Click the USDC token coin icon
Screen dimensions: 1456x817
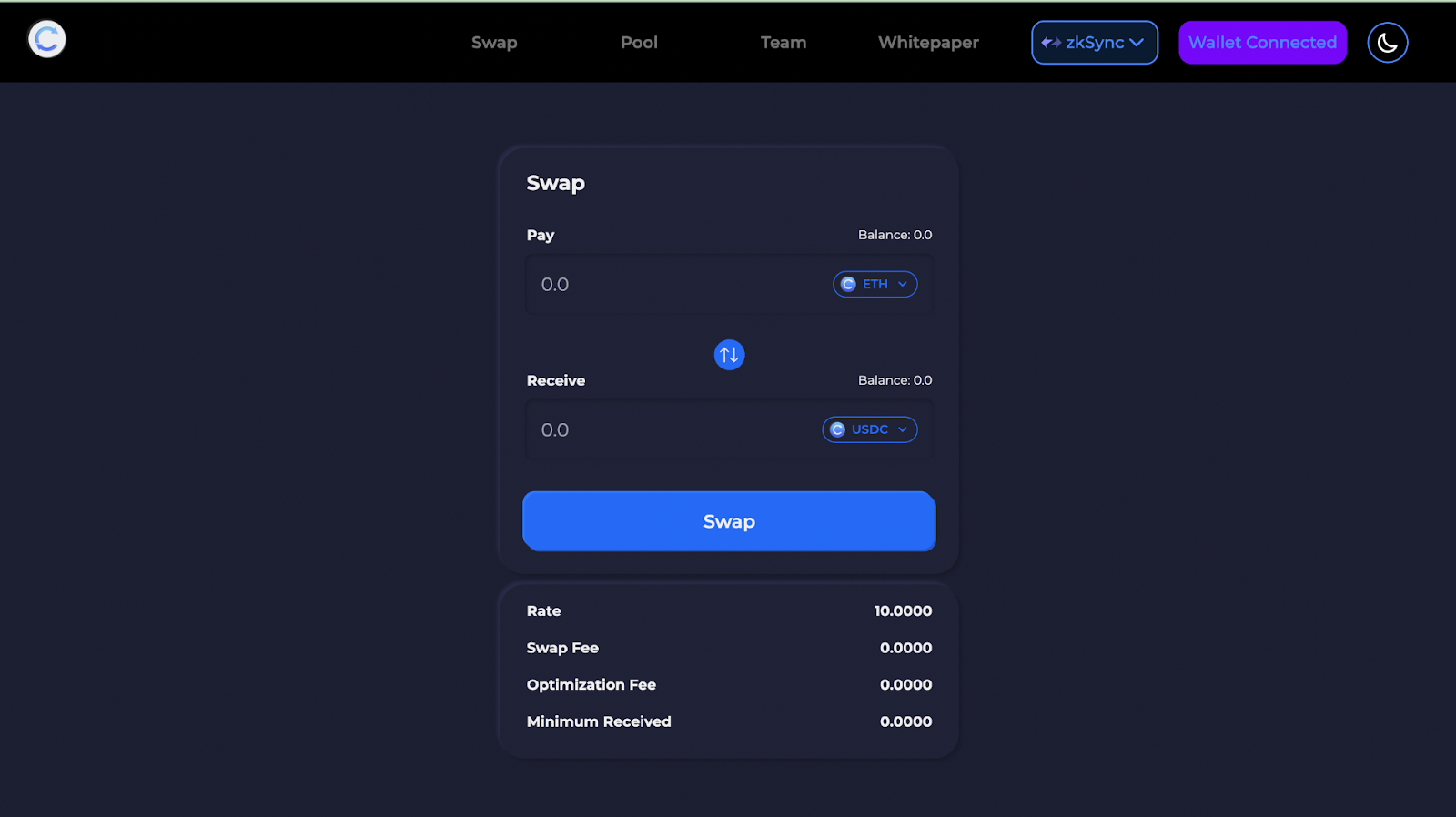(838, 429)
